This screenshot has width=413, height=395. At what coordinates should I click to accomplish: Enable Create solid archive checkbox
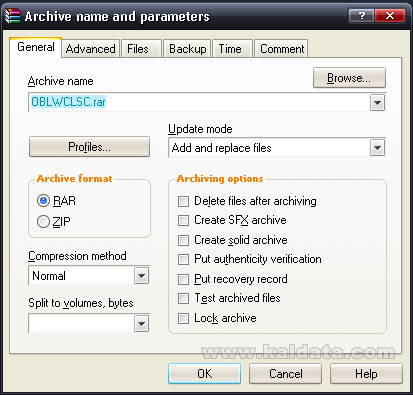183,240
